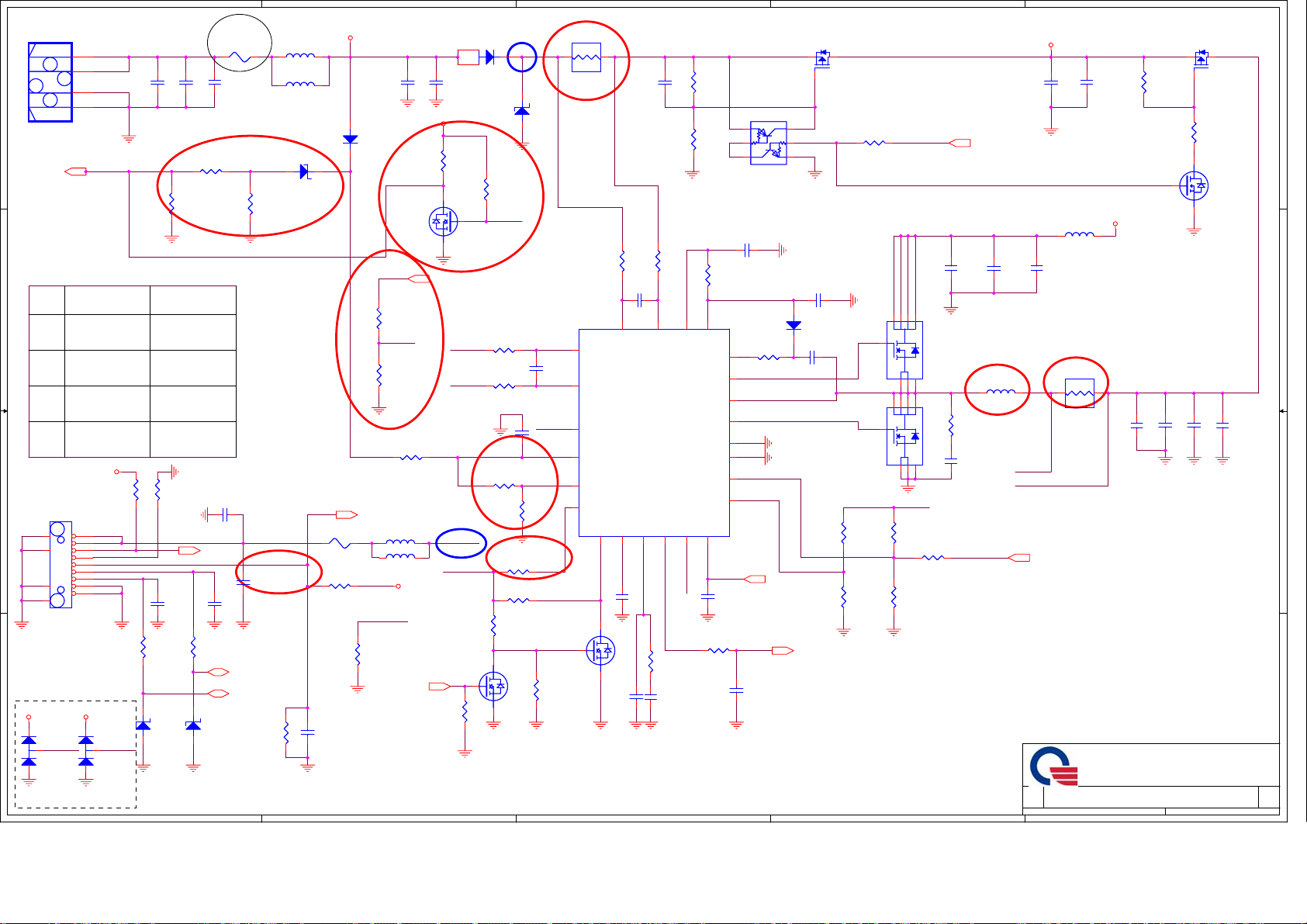Select the multi-pin battery connector at lower left

click(61, 565)
